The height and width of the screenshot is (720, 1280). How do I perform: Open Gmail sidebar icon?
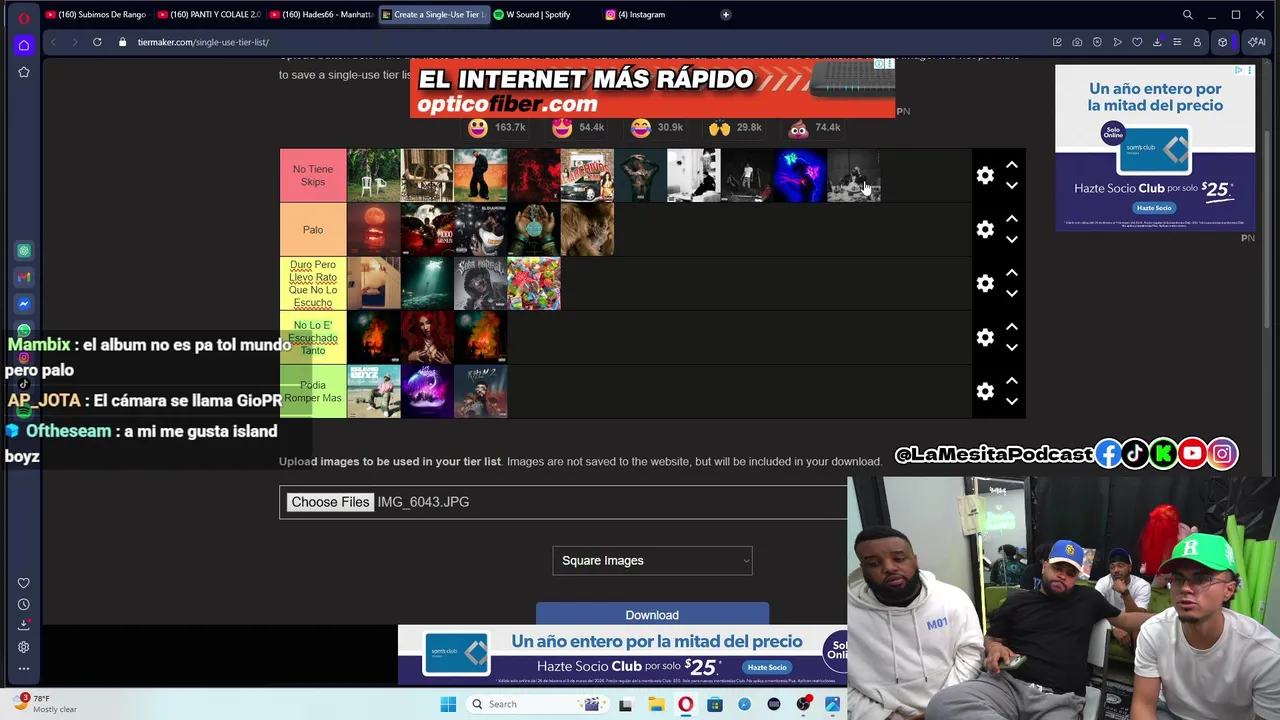tap(24, 277)
